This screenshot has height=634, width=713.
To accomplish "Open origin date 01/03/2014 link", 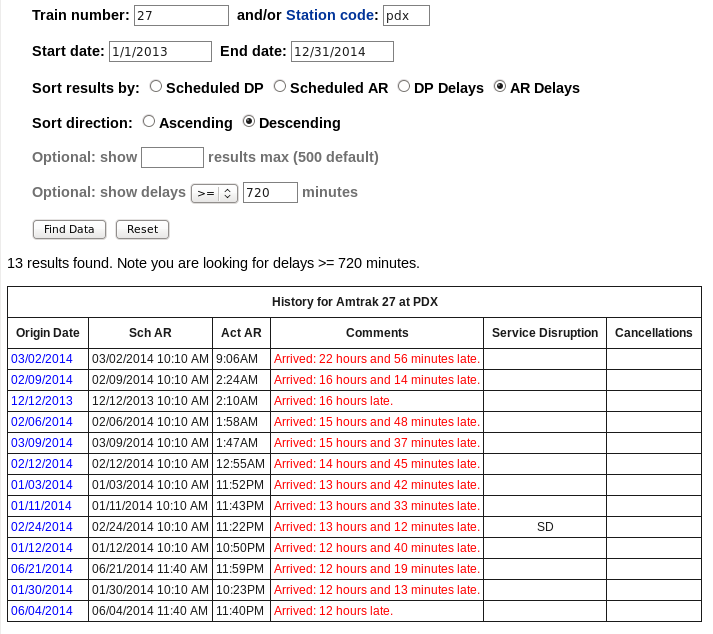I will (42, 485).
